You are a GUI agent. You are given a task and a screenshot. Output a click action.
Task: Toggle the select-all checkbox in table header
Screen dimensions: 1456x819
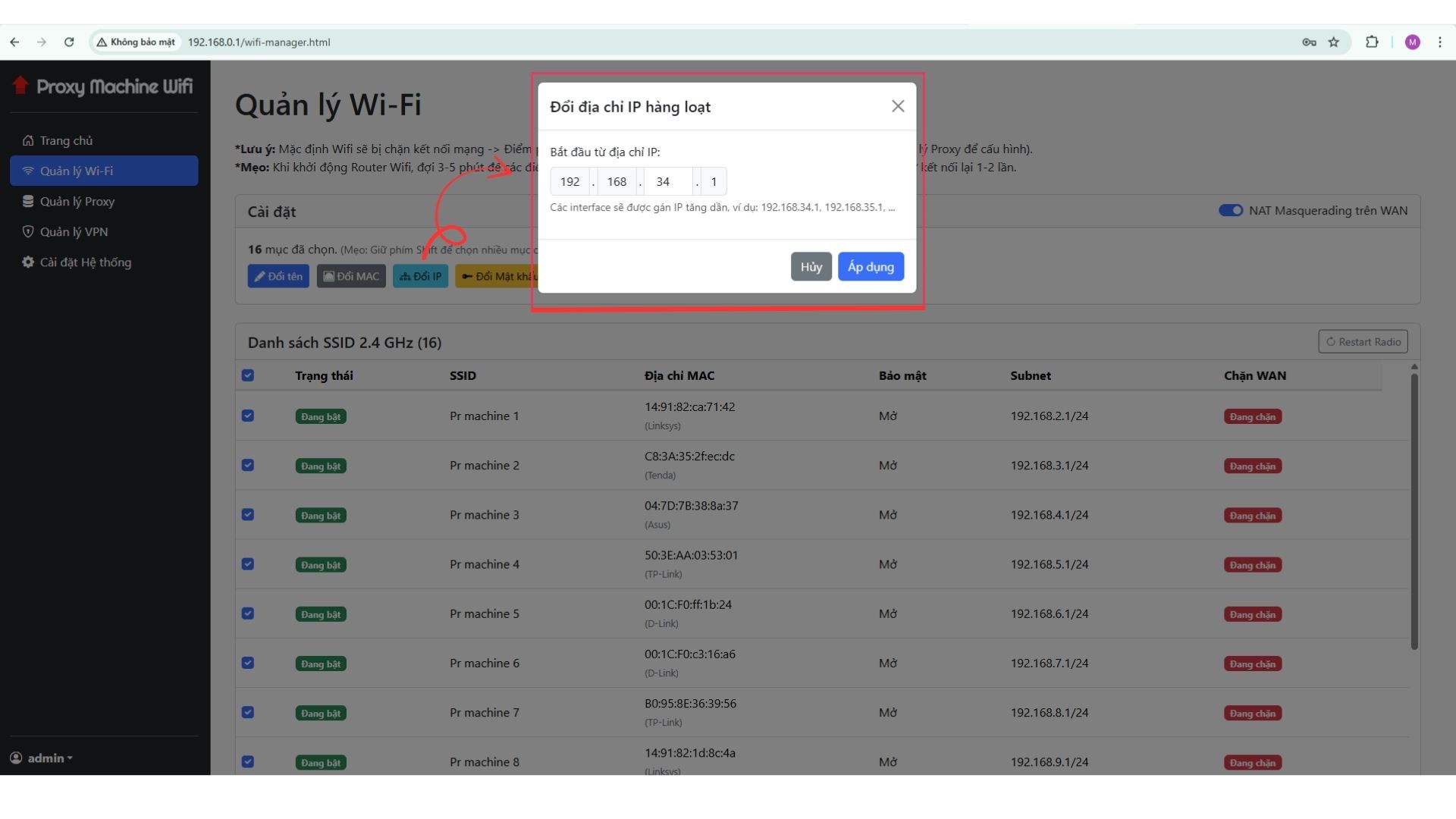248,375
